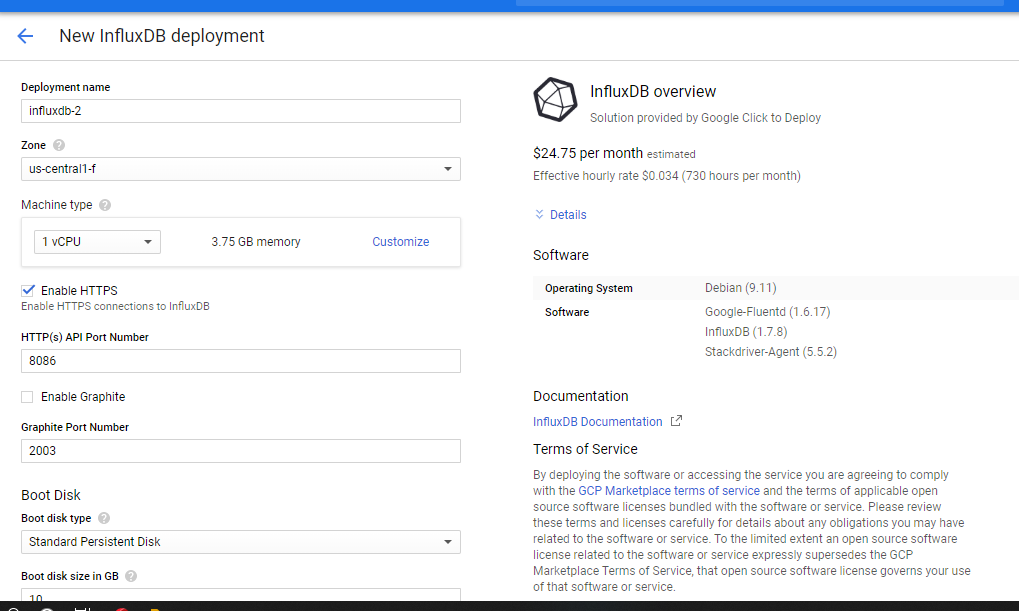The height and width of the screenshot is (611, 1019).
Task: Click external link icon beside InfluxDB Documentation
Action: [x=676, y=421]
